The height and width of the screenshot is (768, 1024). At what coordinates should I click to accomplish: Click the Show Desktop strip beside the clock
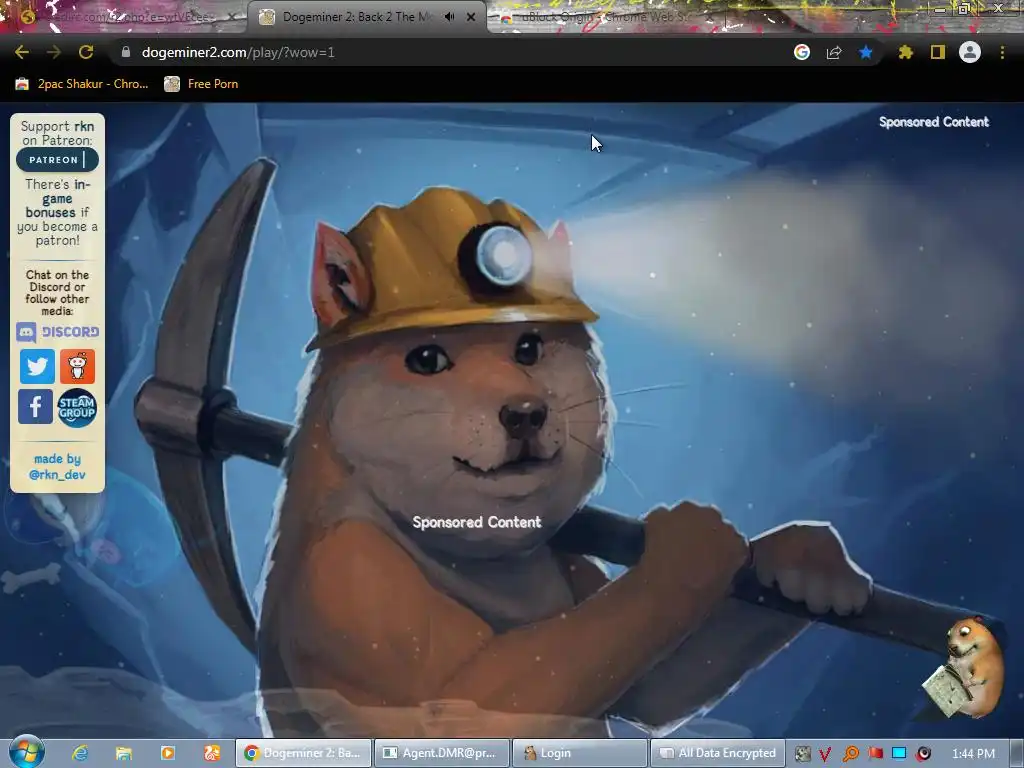[1016, 753]
